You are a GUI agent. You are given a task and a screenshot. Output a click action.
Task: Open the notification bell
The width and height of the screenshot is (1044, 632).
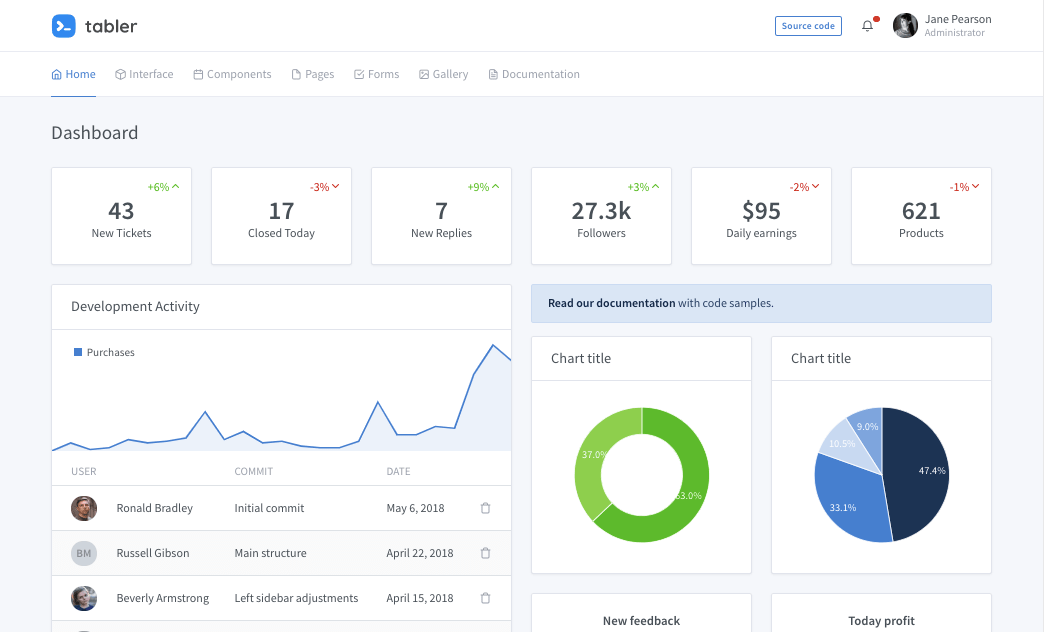867,26
